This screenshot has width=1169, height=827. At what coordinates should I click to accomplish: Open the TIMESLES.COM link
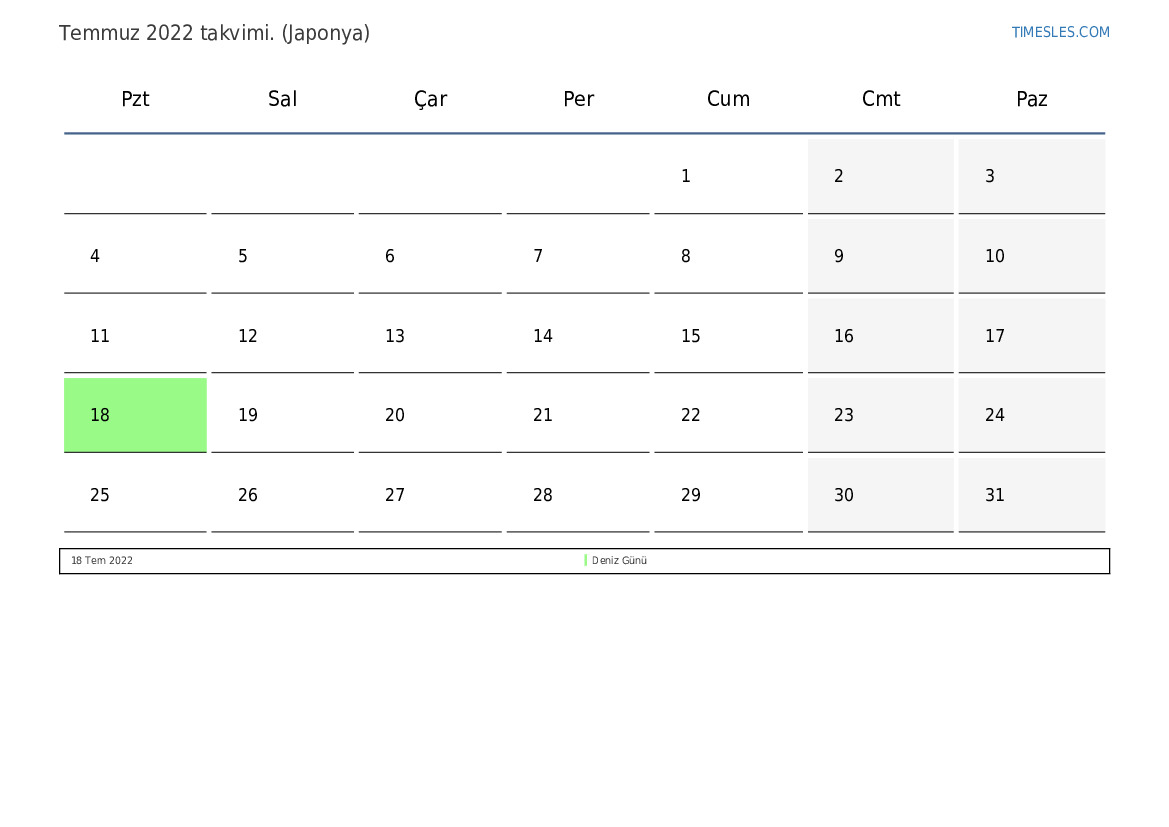point(1060,32)
